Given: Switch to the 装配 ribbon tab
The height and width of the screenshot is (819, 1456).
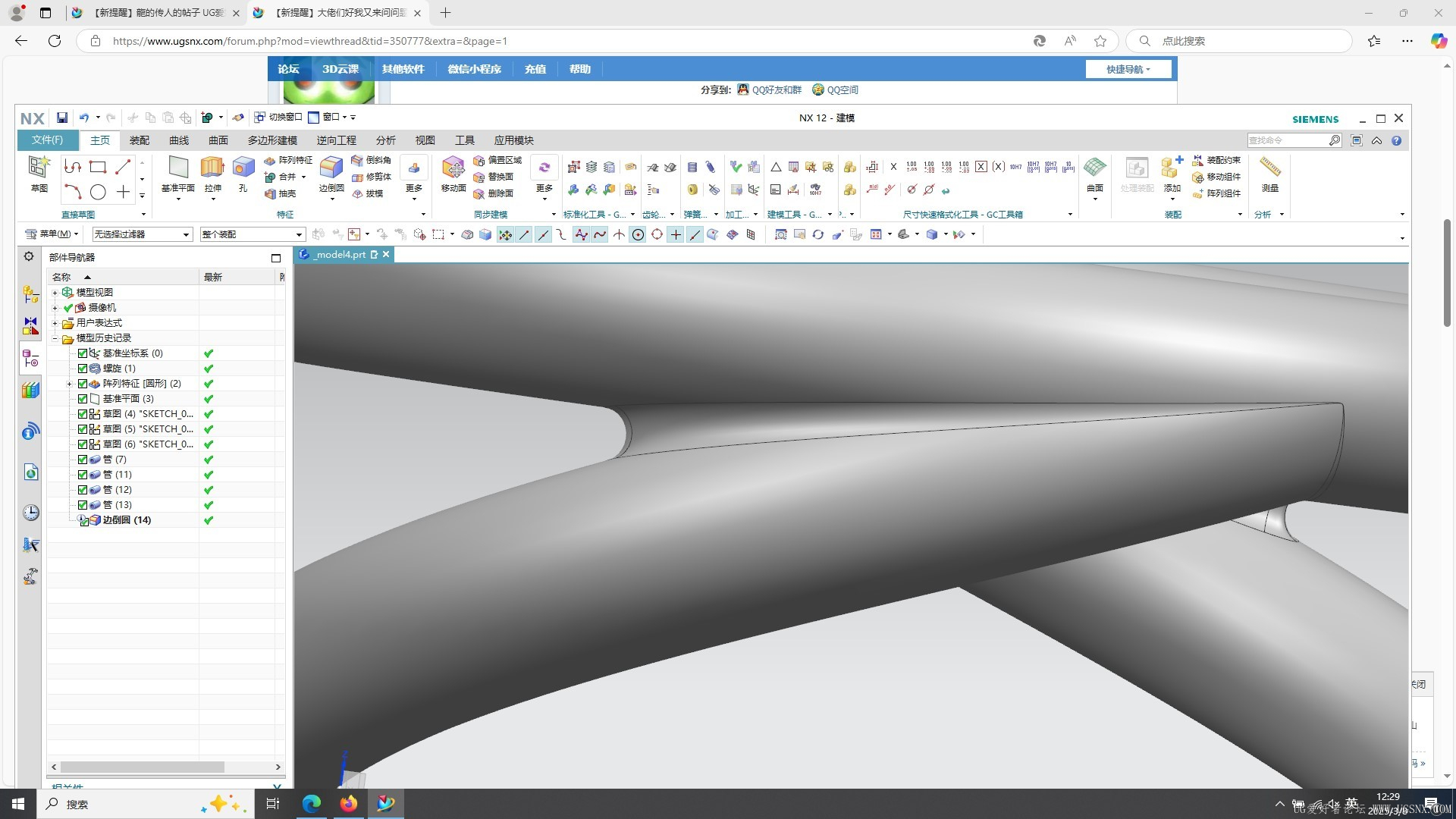Looking at the screenshot, I should 140,140.
